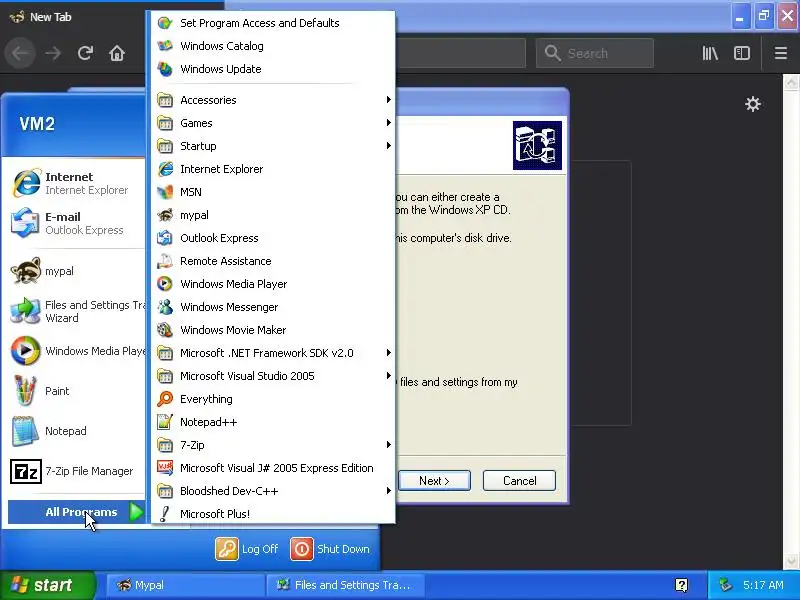Image resolution: width=800 pixels, height=600 pixels.
Task: Expand Startup submenu
Action: coord(271,146)
